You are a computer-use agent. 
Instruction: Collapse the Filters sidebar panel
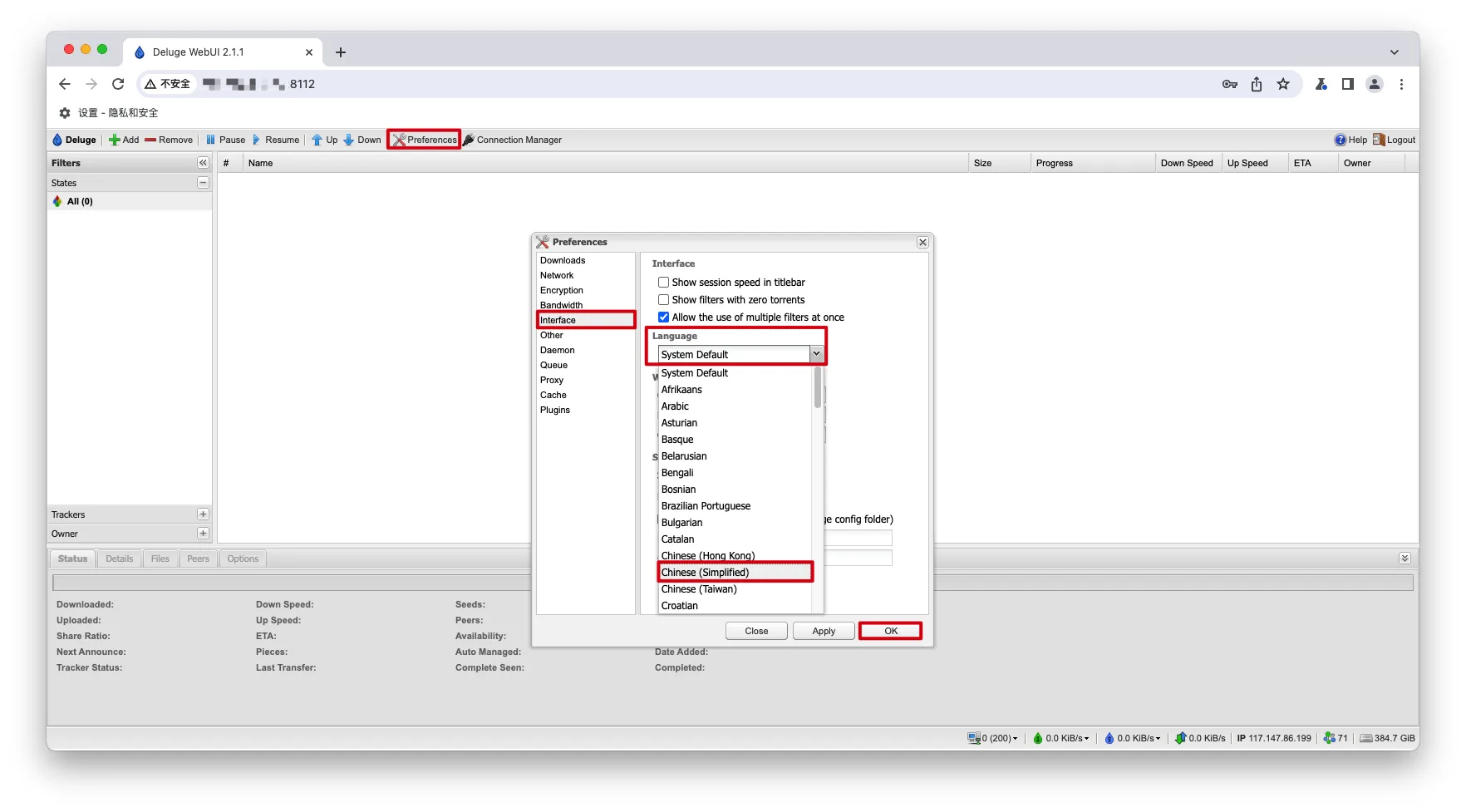(203, 163)
